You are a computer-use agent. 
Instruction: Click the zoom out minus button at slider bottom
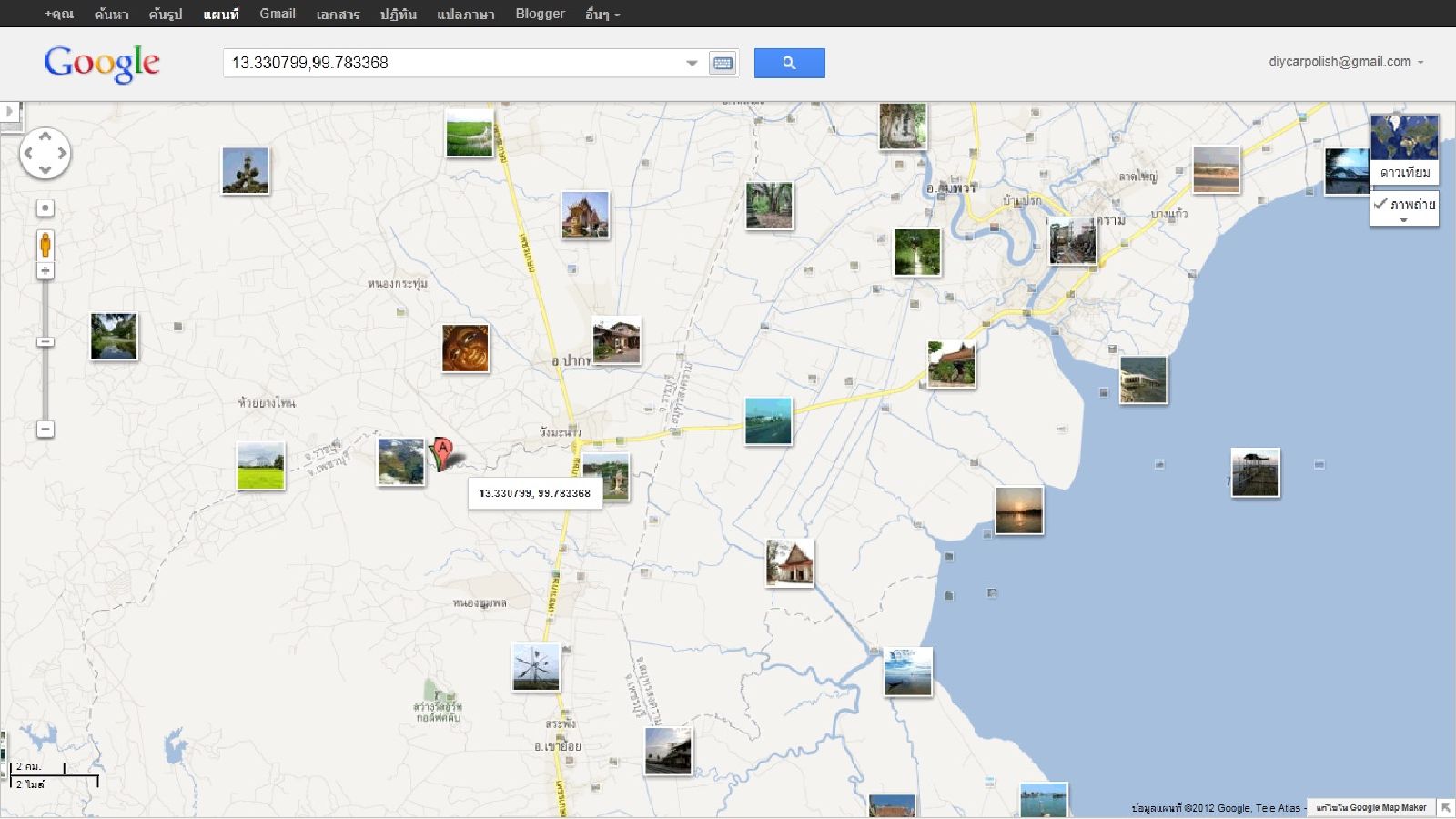[x=45, y=429]
